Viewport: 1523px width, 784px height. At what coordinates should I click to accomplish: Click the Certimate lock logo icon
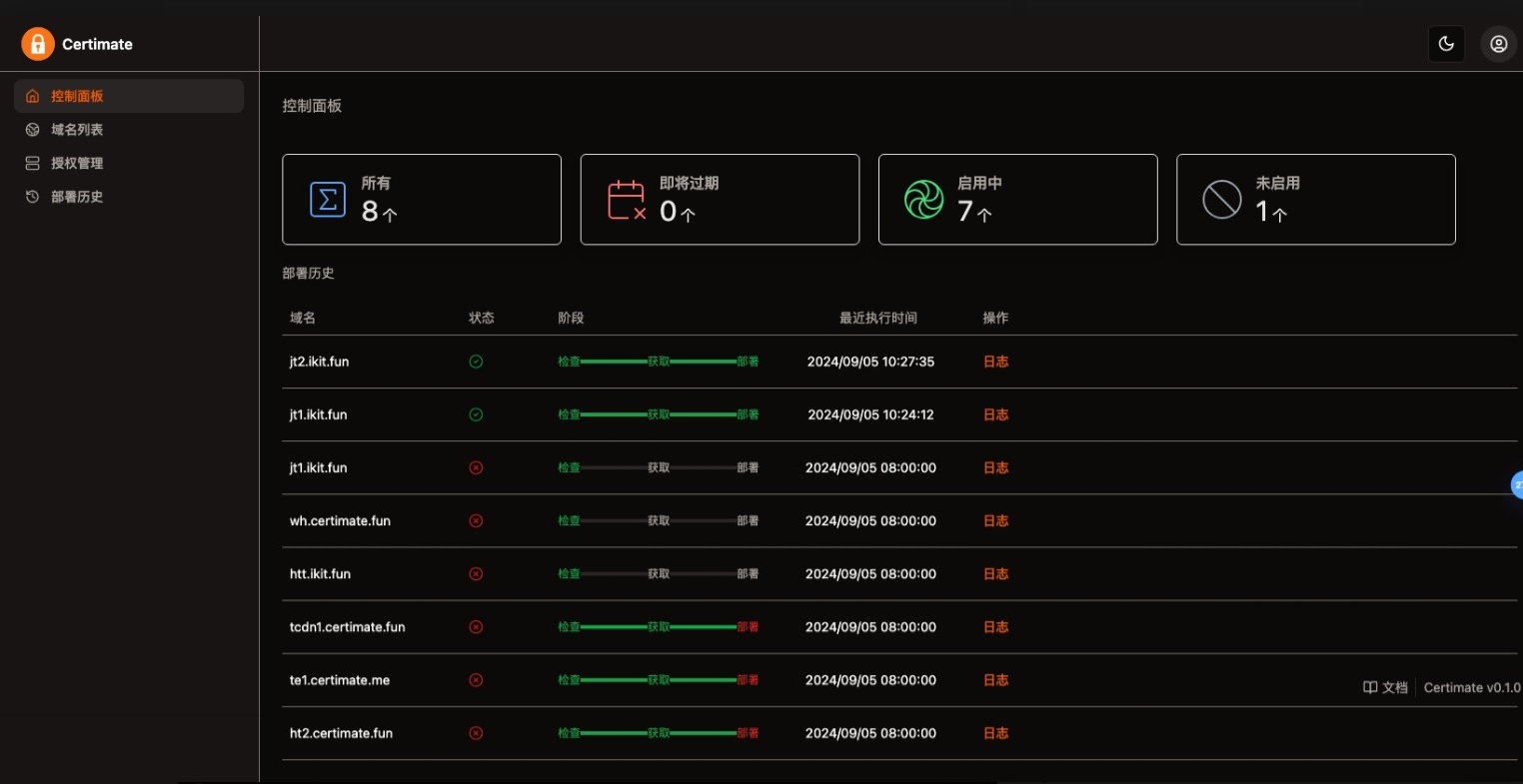click(38, 44)
